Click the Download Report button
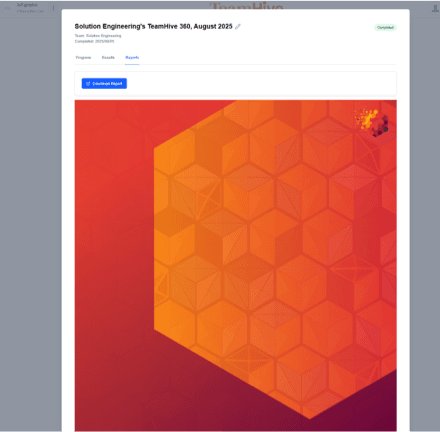 point(104,83)
